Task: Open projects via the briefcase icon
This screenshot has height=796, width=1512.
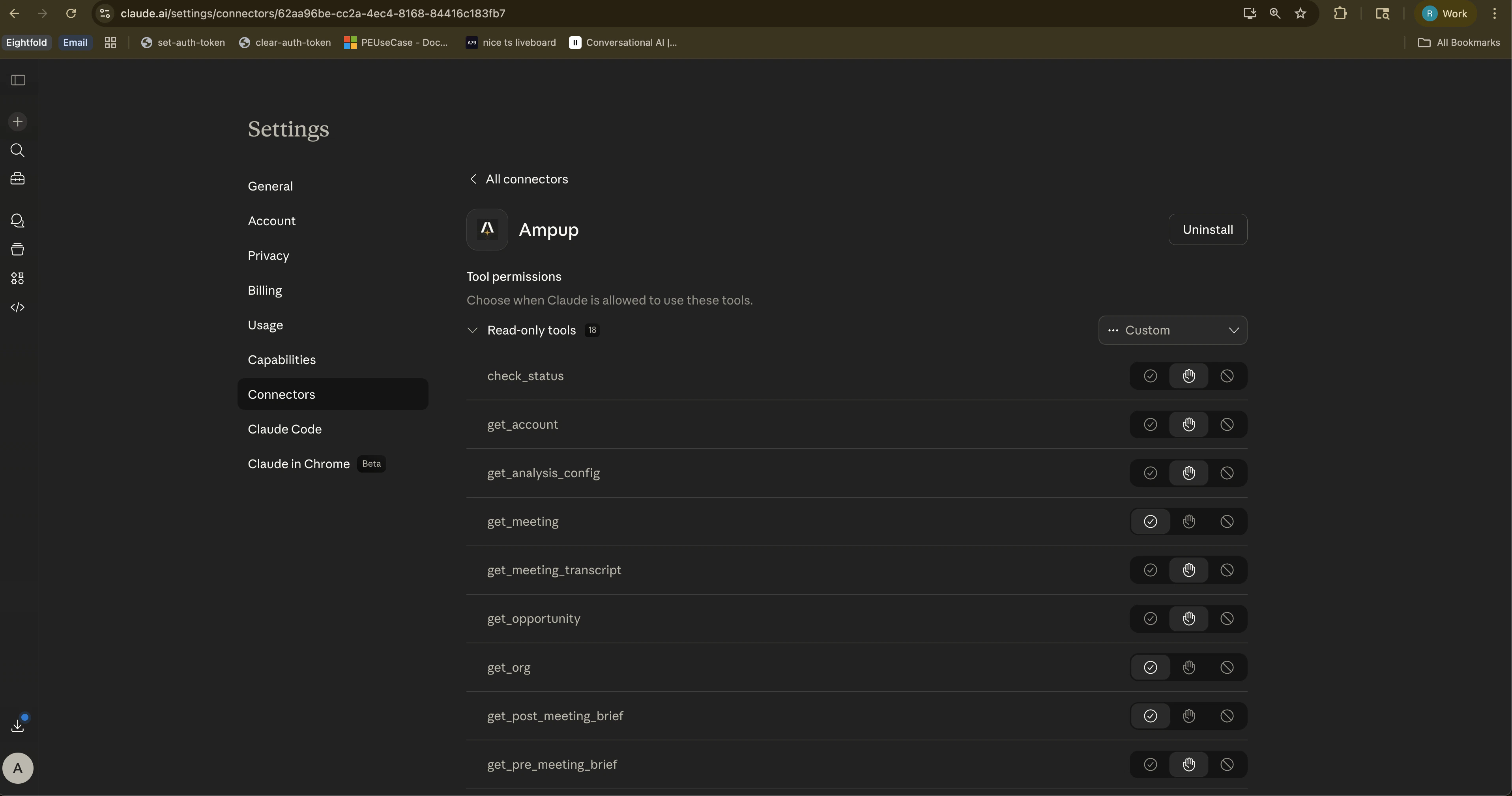Action: 17,178
